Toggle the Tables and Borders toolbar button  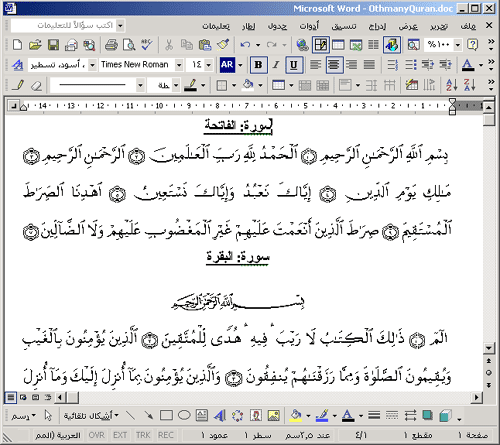click(321, 45)
